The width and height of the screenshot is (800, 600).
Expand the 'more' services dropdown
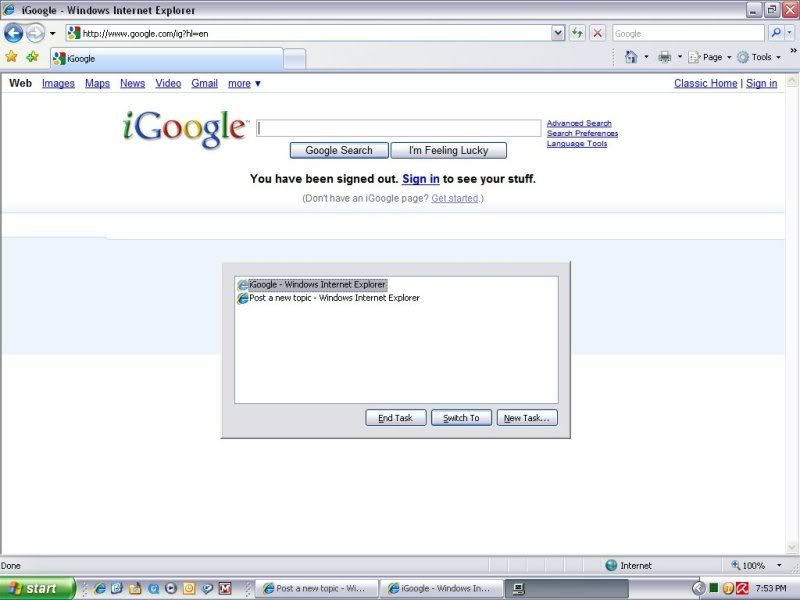[x=244, y=83]
